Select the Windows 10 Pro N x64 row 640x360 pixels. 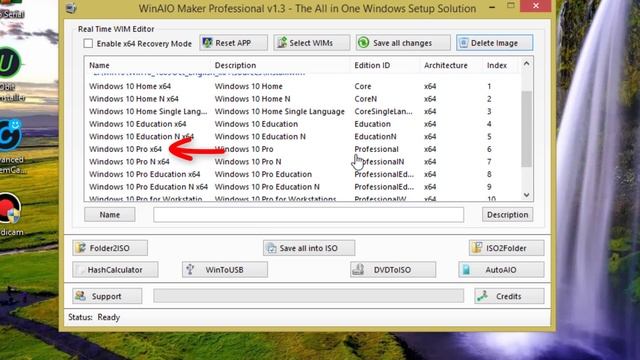pyautogui.click(x=302, y=162)
